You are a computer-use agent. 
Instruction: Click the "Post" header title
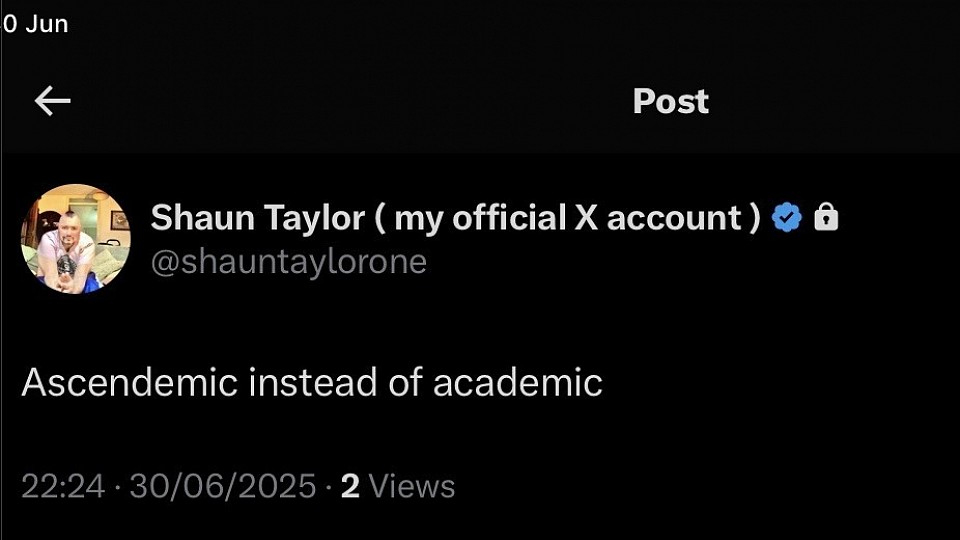pyautogui.click(x=670, y=101)
